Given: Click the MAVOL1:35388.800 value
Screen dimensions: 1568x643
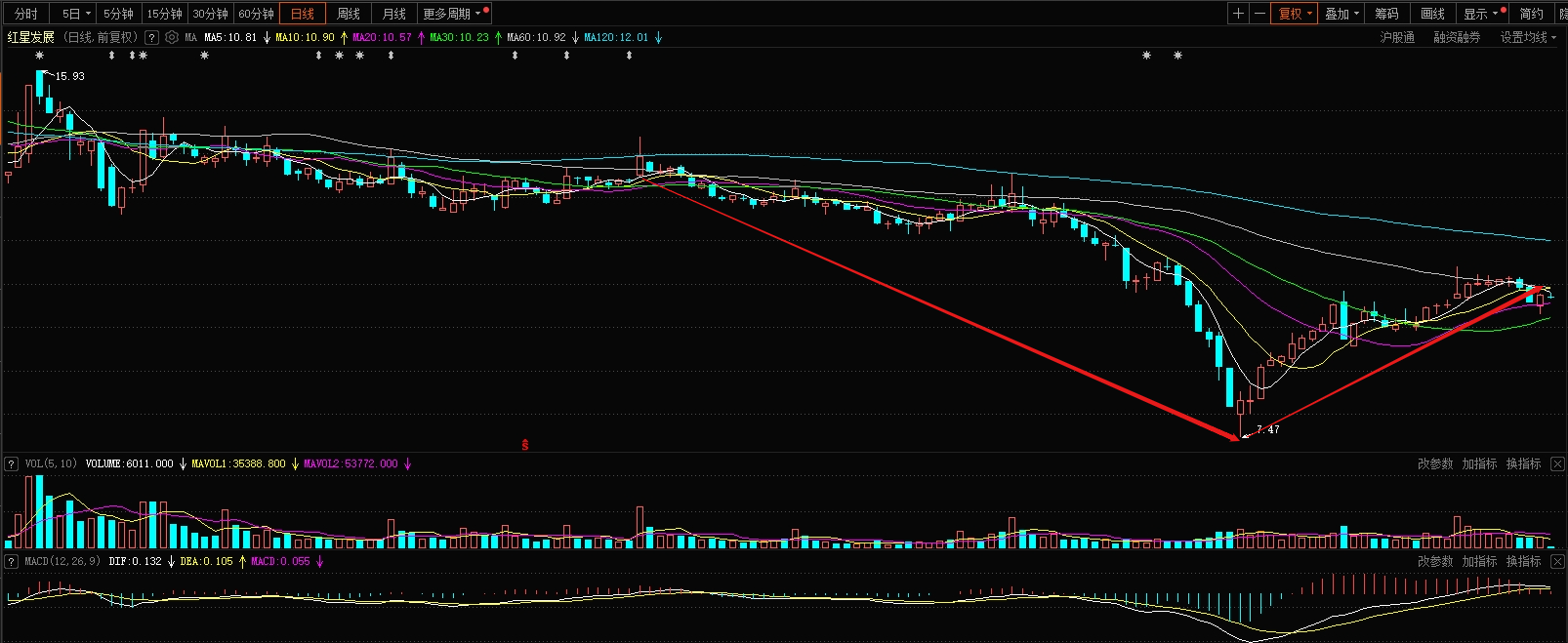Looking at the screenshot, I should 238,463.
